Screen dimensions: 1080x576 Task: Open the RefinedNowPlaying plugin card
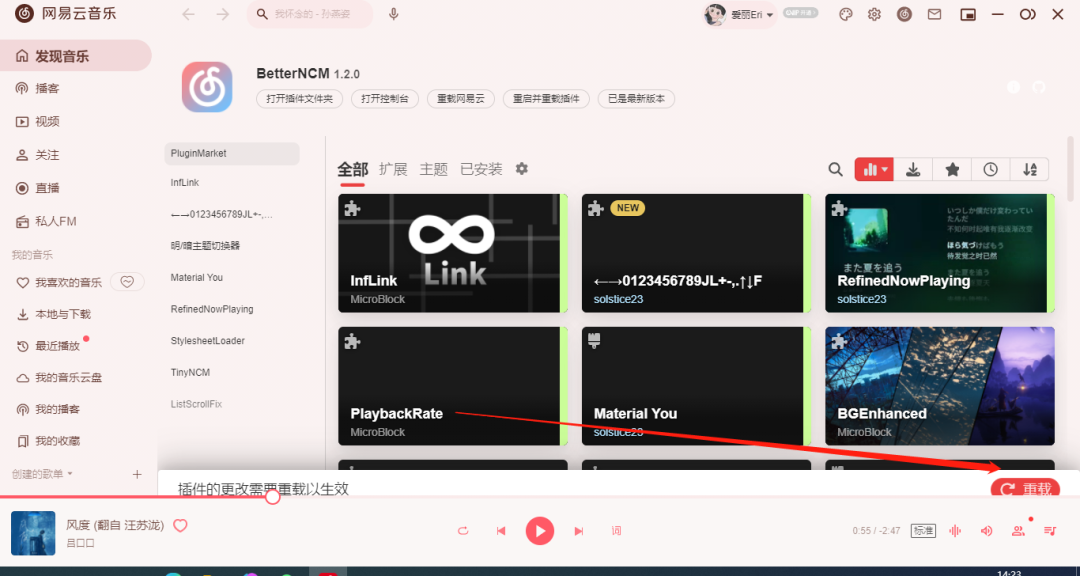(939, 253)
